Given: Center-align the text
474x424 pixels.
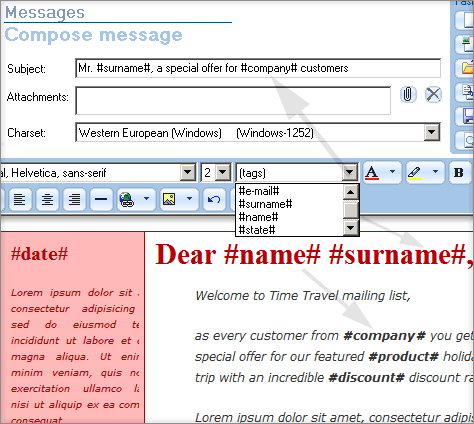Looking at the screenshot, I should [x=47, y=199].
